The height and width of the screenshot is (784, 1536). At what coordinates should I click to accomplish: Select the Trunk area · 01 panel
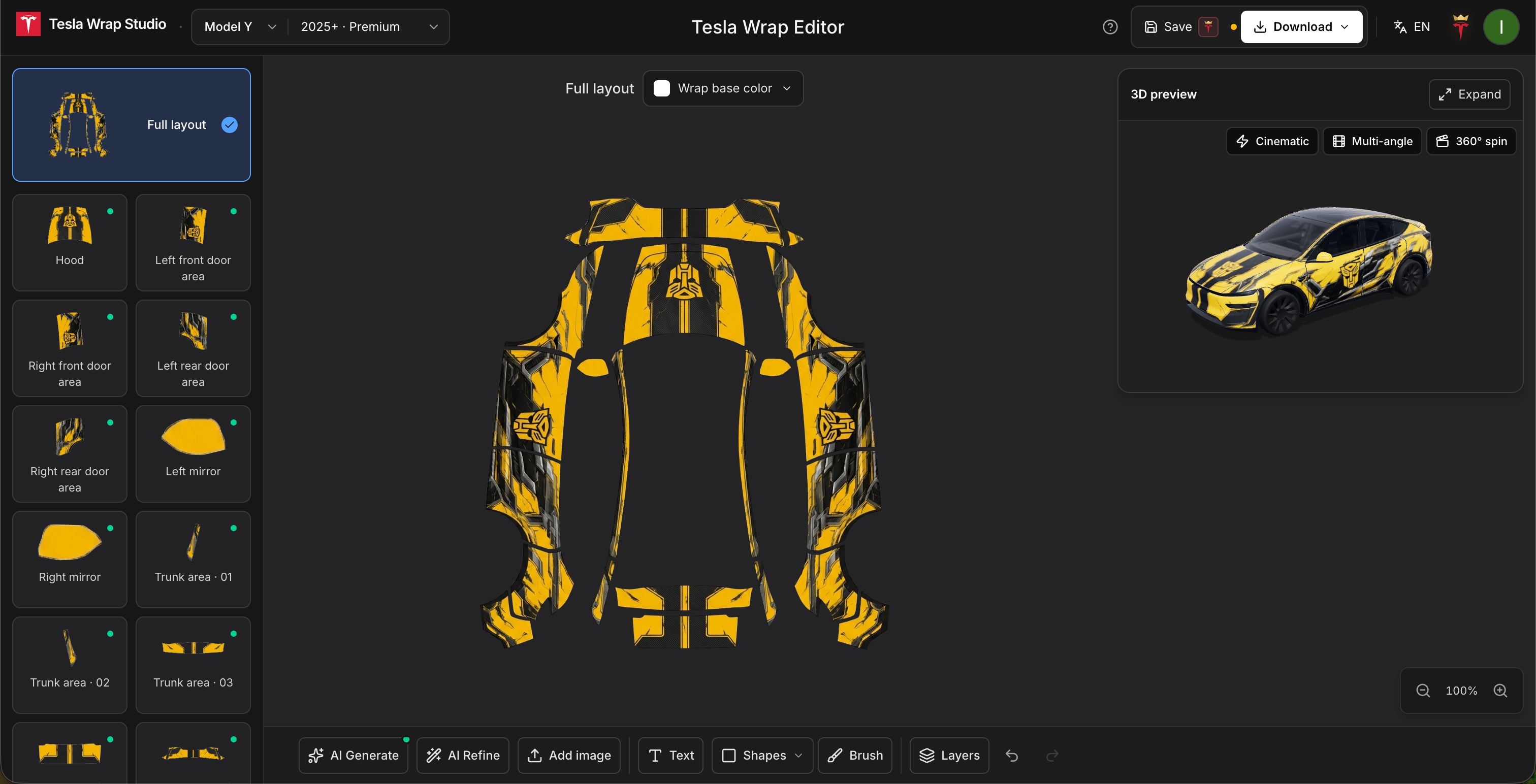point(193,559)
